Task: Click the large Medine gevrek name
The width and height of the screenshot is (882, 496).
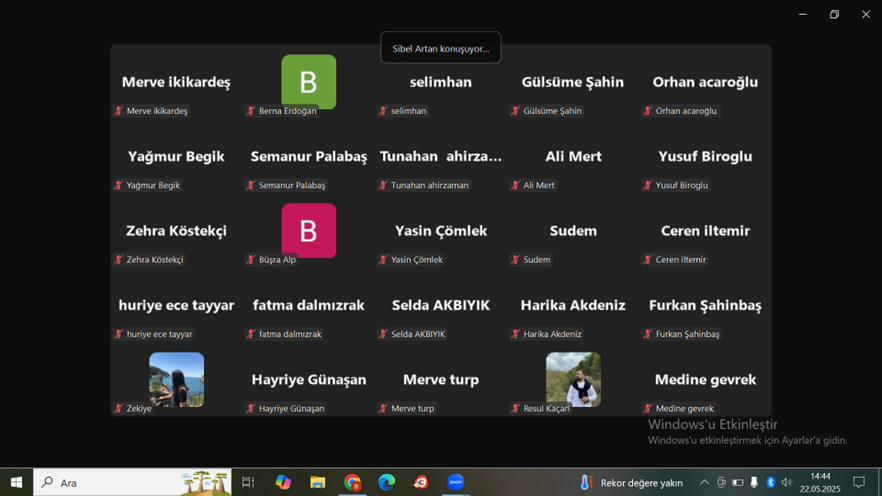Action: click(705, 380)
